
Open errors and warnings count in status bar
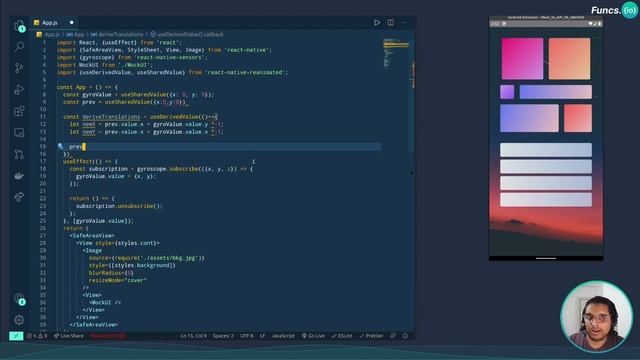37,336
